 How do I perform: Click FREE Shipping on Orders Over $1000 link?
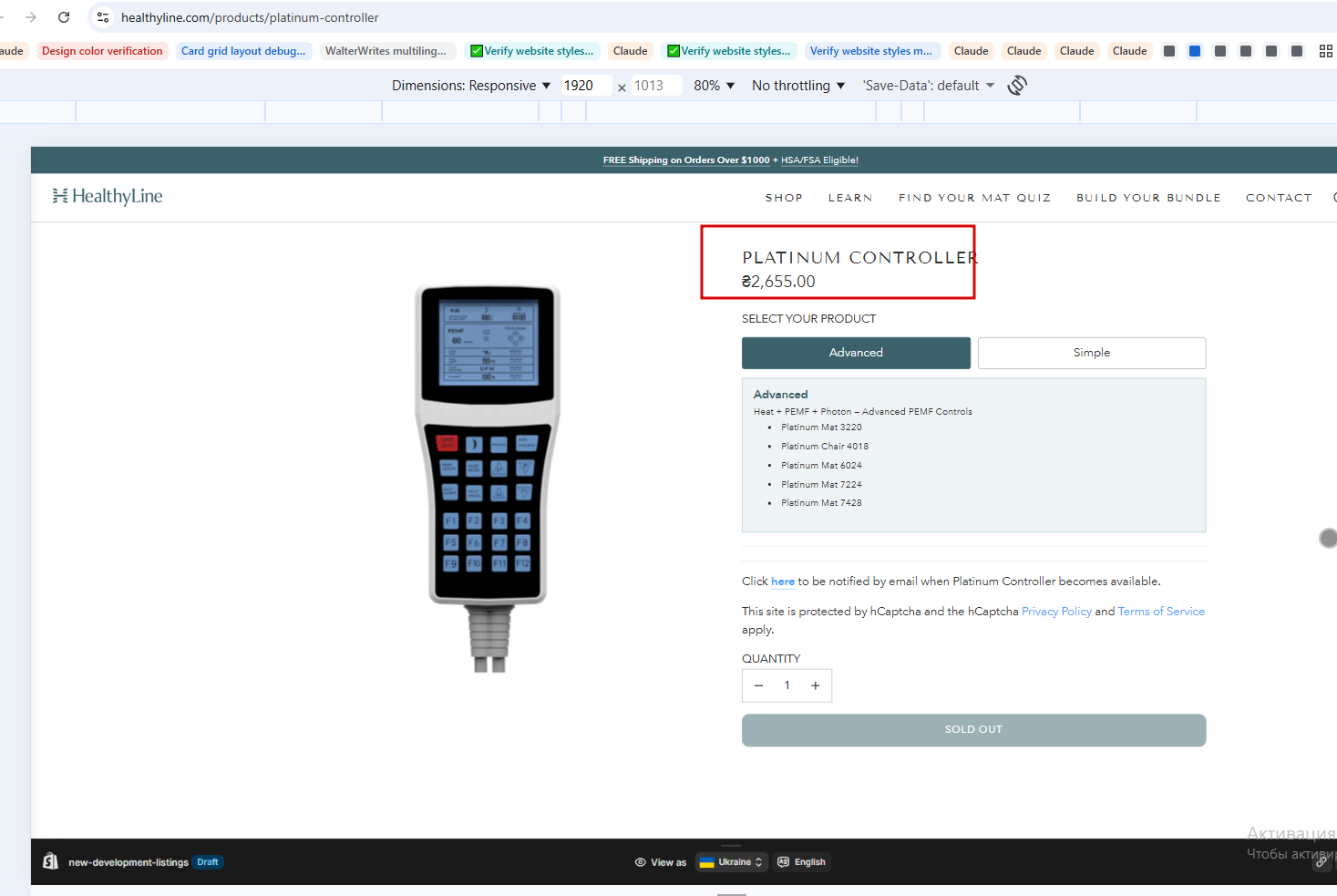pos(686,160)
